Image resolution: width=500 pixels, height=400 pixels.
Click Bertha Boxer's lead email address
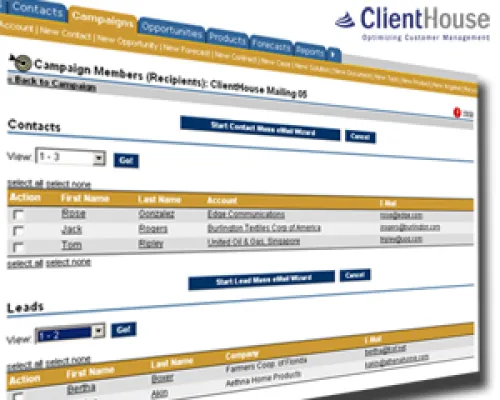pyautogui.click(x=385, y=350)
